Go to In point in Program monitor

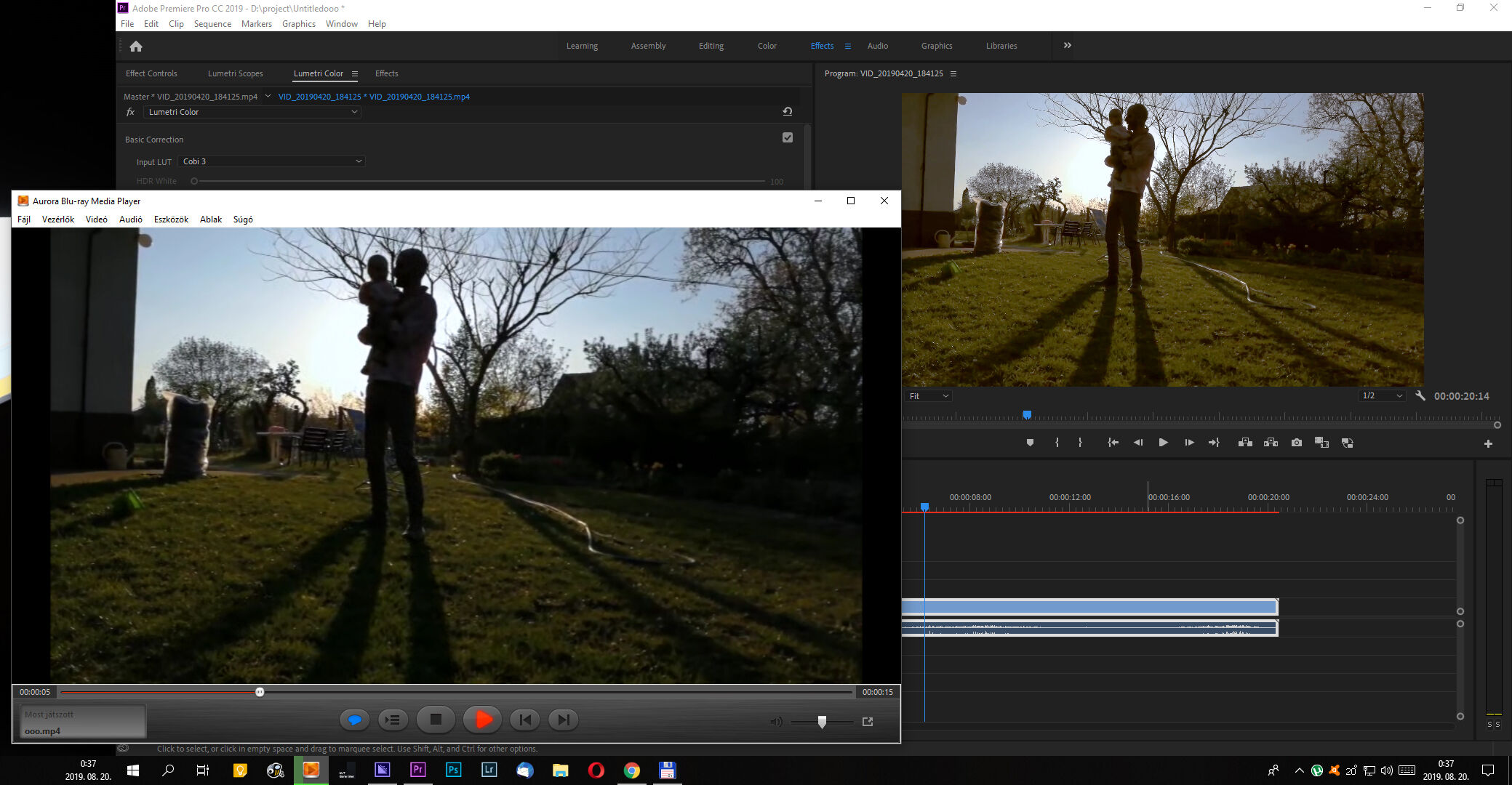coord(1113,443)
